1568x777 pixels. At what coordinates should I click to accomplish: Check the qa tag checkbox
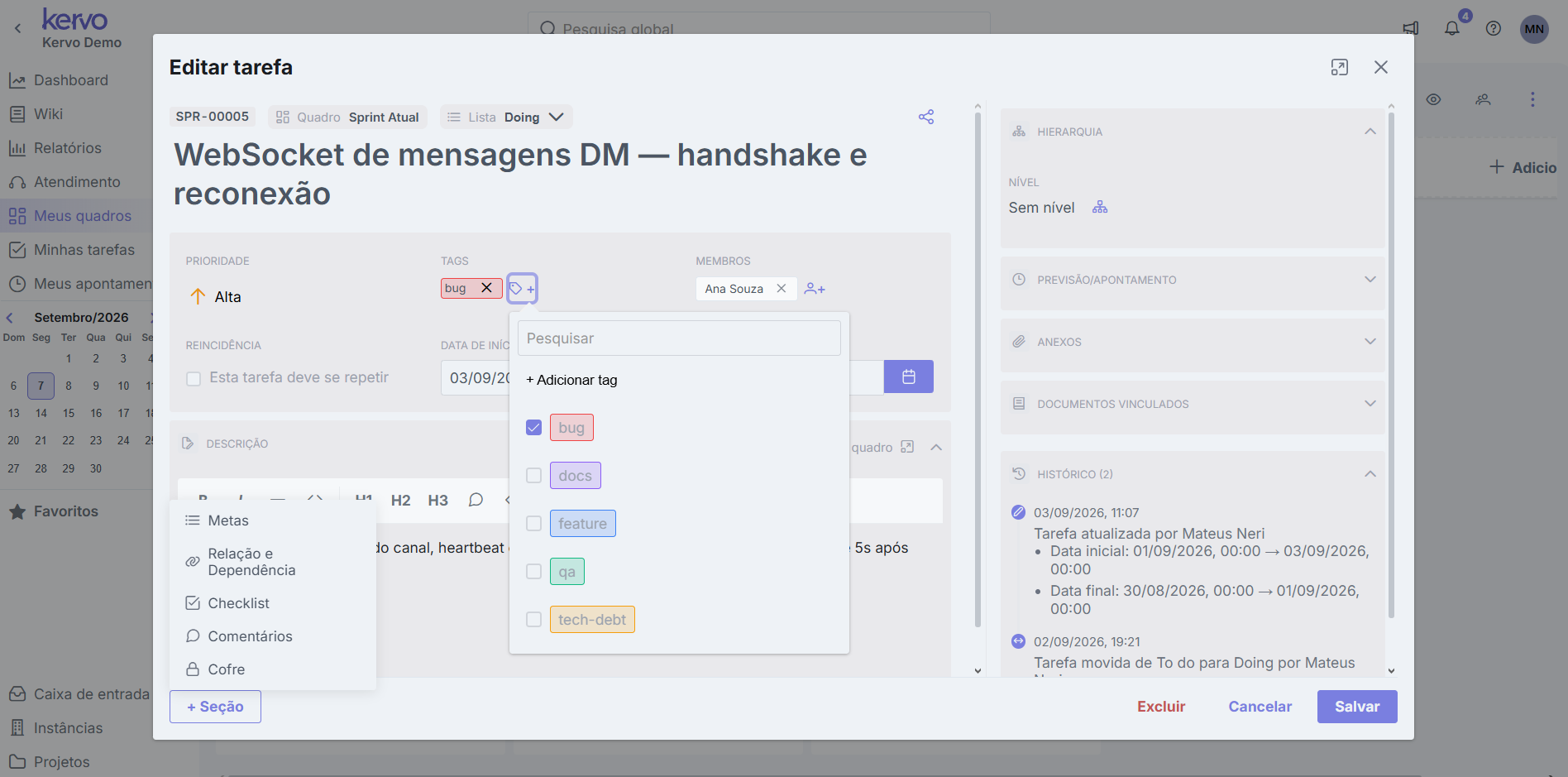click(x=534, y=572)
